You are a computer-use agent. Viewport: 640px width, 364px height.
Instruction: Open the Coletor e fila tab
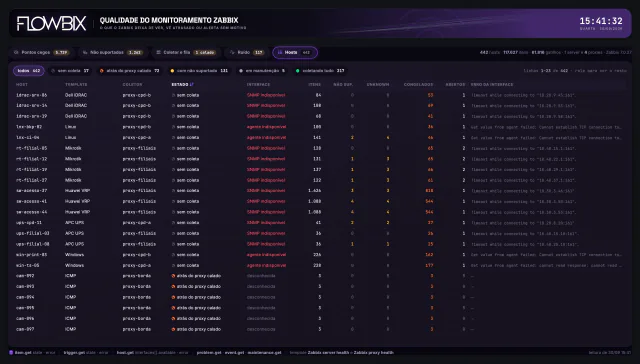pyautogui.click(x=186, y=52)
